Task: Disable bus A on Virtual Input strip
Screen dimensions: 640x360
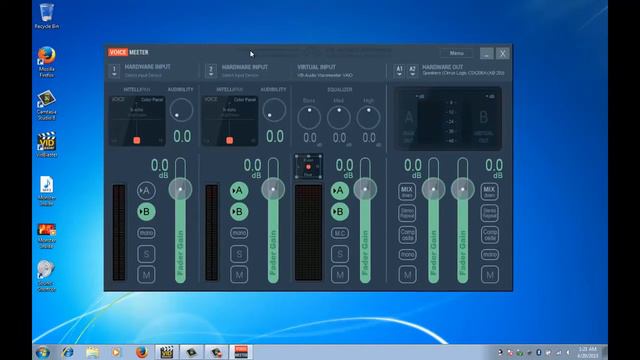Action: pyautogui.click(x=340, y=191)
